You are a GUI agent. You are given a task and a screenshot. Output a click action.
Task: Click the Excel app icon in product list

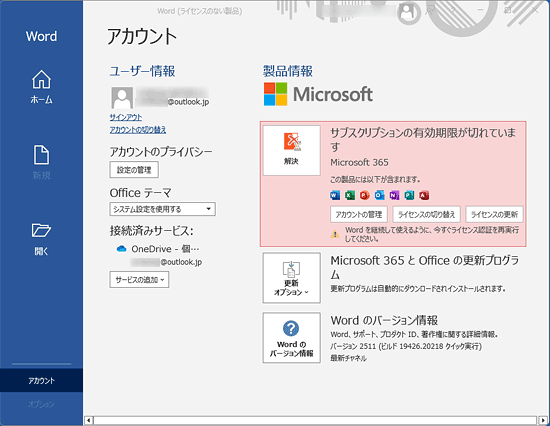pyautogui.click(x=350, y=195)
